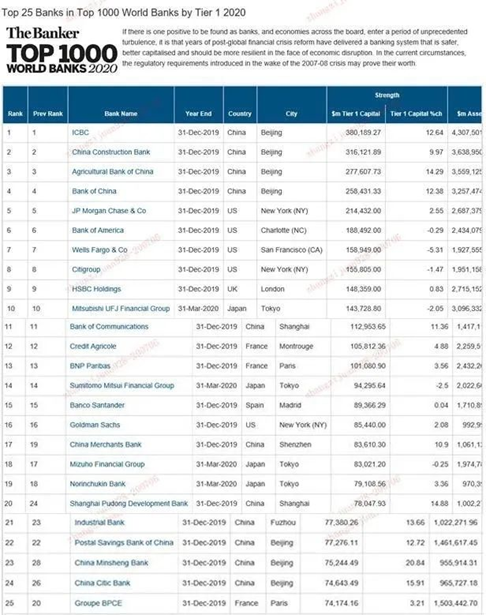Open the Goldman Sachs link
This screenshot has height=615, width=486.
pyautogui.click(x=95, y=425)
